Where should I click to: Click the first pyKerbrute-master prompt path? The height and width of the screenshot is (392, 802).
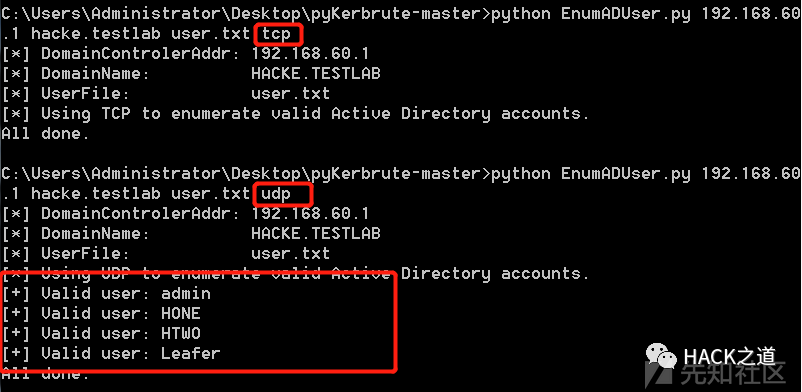click(x=386, y=14)
